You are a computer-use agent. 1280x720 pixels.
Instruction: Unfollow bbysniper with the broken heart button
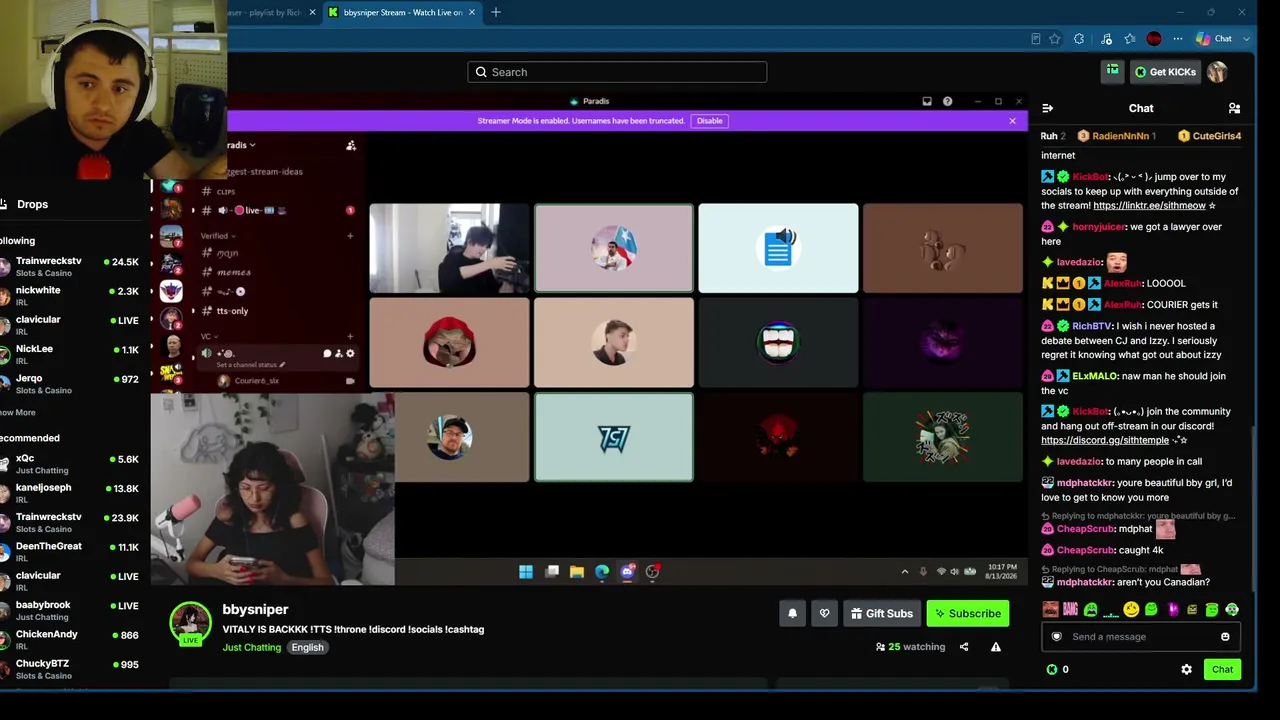coord(824,613)
